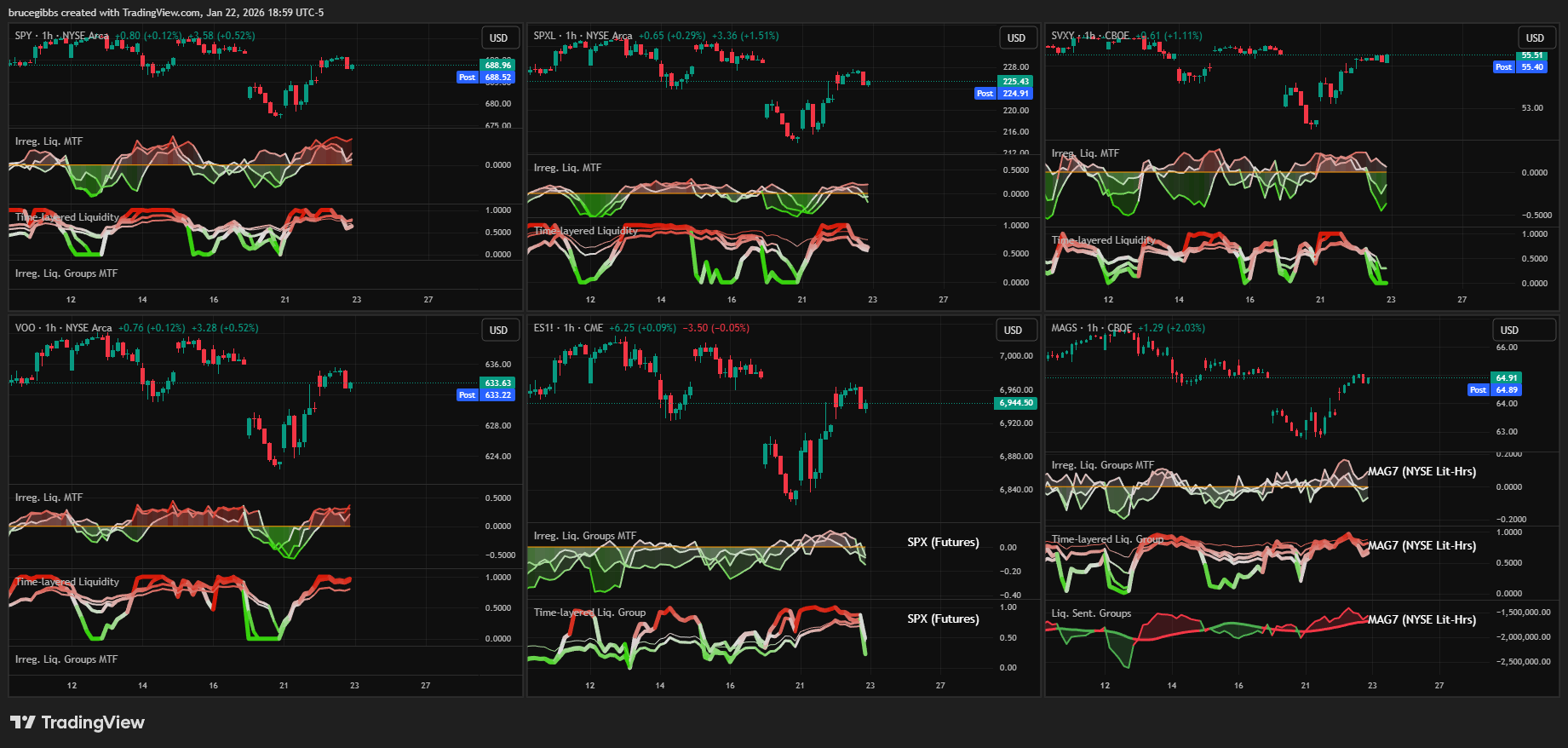The width and height of the screenshot is (1568, 748).
Task: Click the 64.91 price label on MAGS chart
Action: [x=1506, y=378]
